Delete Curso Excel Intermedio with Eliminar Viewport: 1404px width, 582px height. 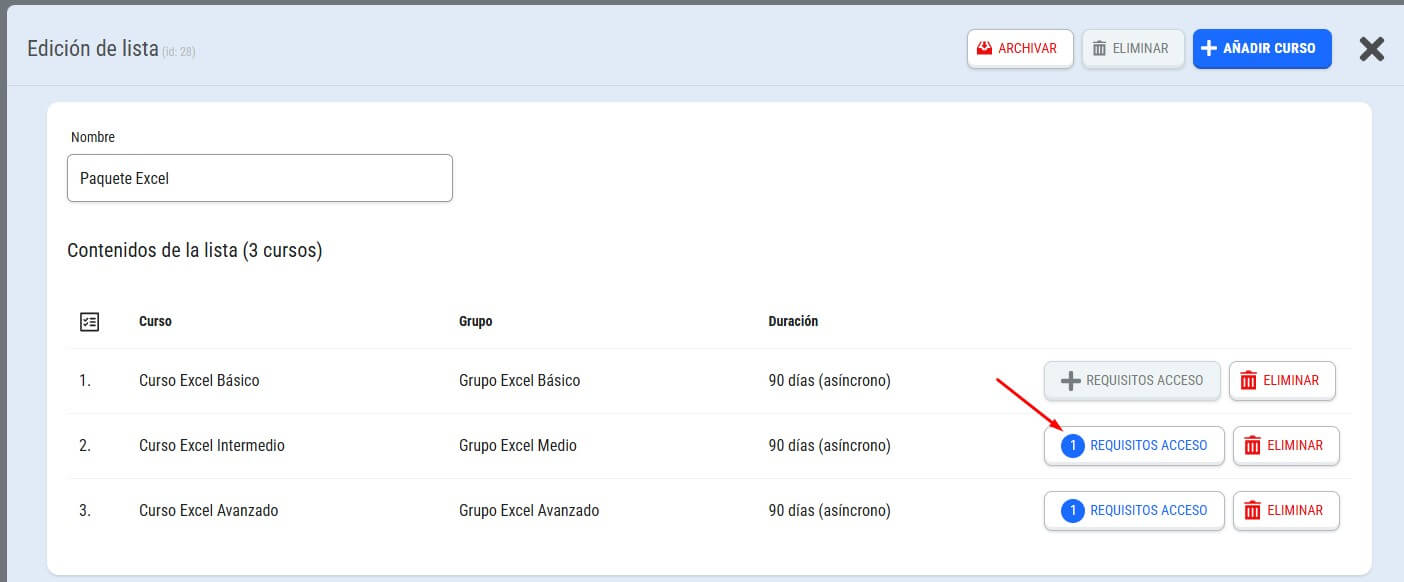(x=1286, y=446)
